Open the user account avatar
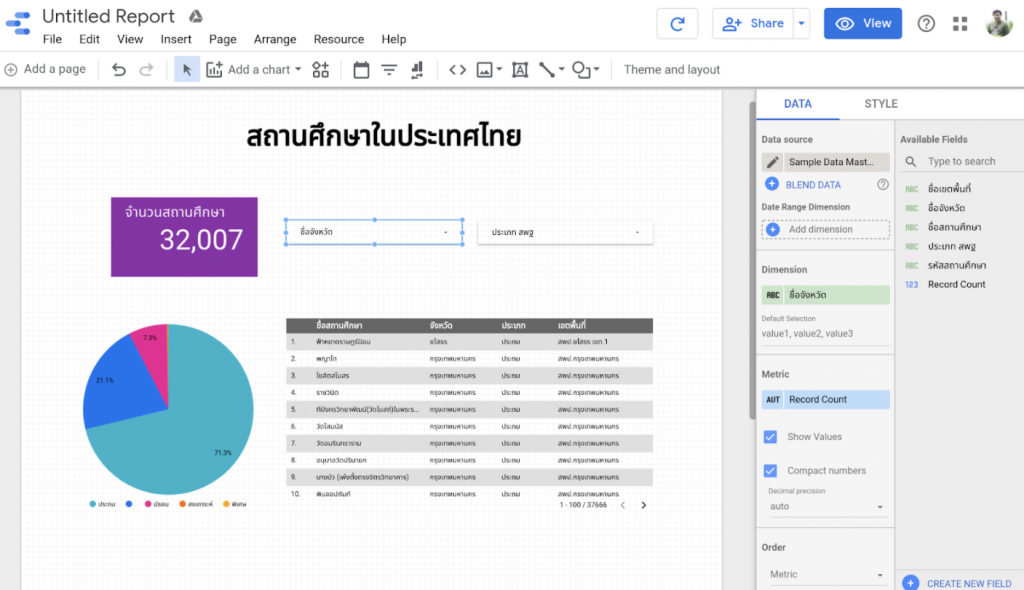The image size is (1024, 590). 999,24
